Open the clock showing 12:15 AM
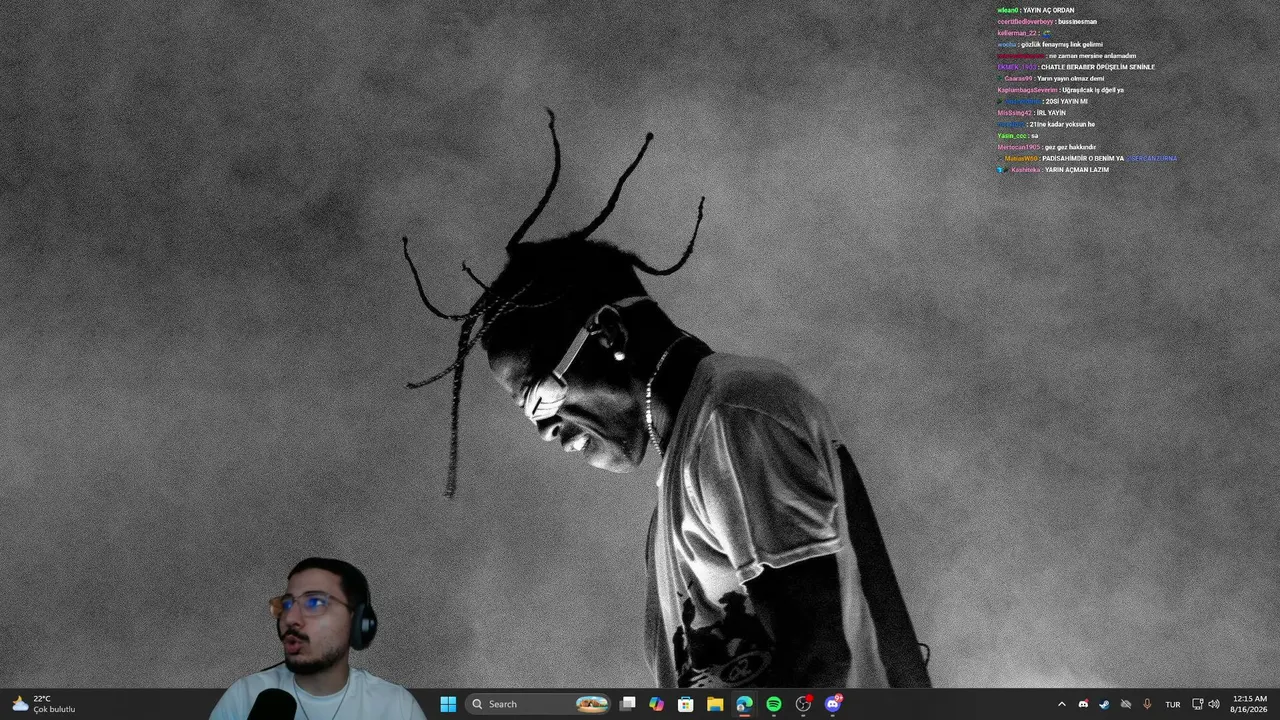 pos(1249,704)
